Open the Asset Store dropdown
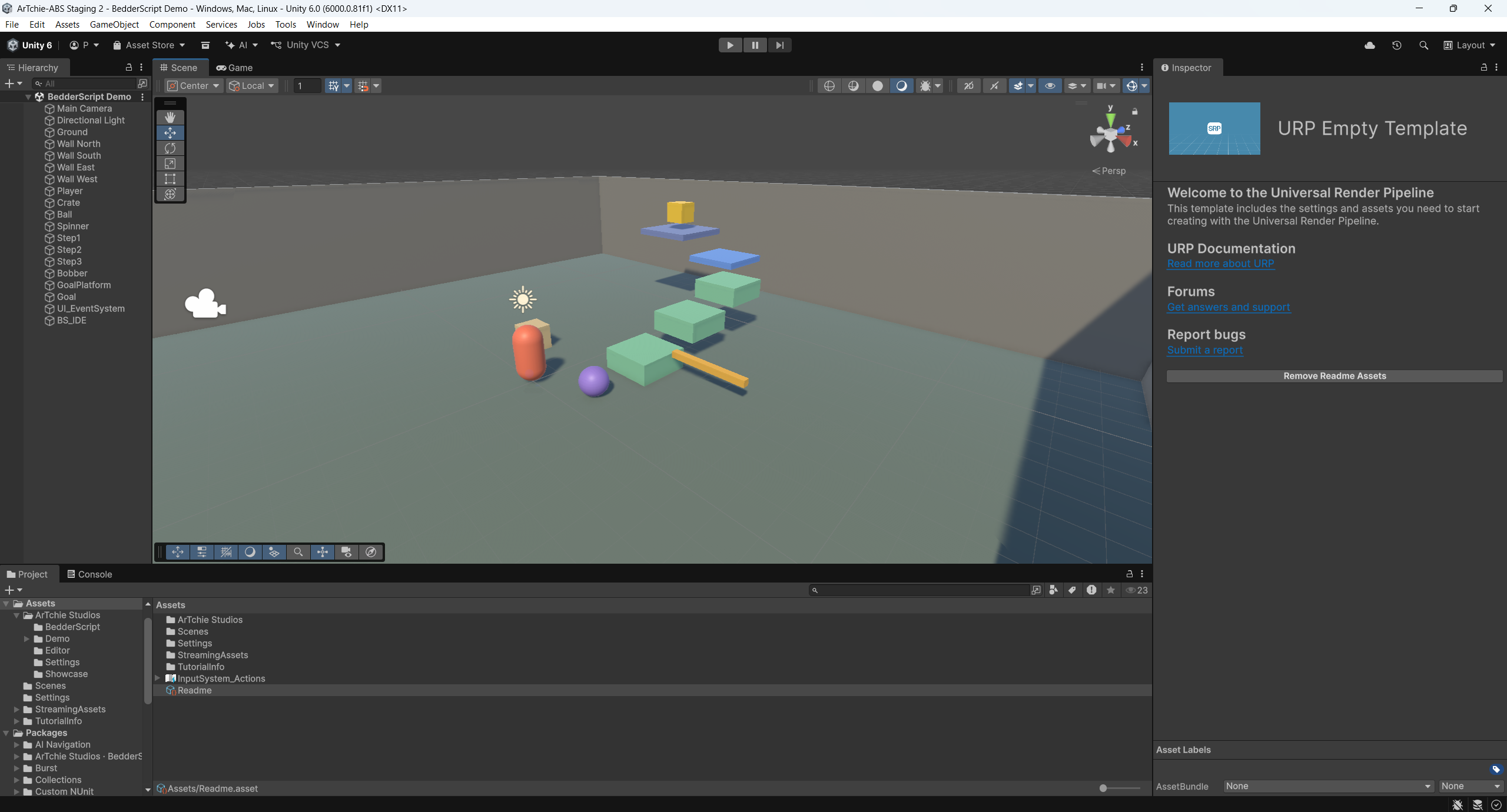This screenshot has height=812, width=1507. (150, 45)
